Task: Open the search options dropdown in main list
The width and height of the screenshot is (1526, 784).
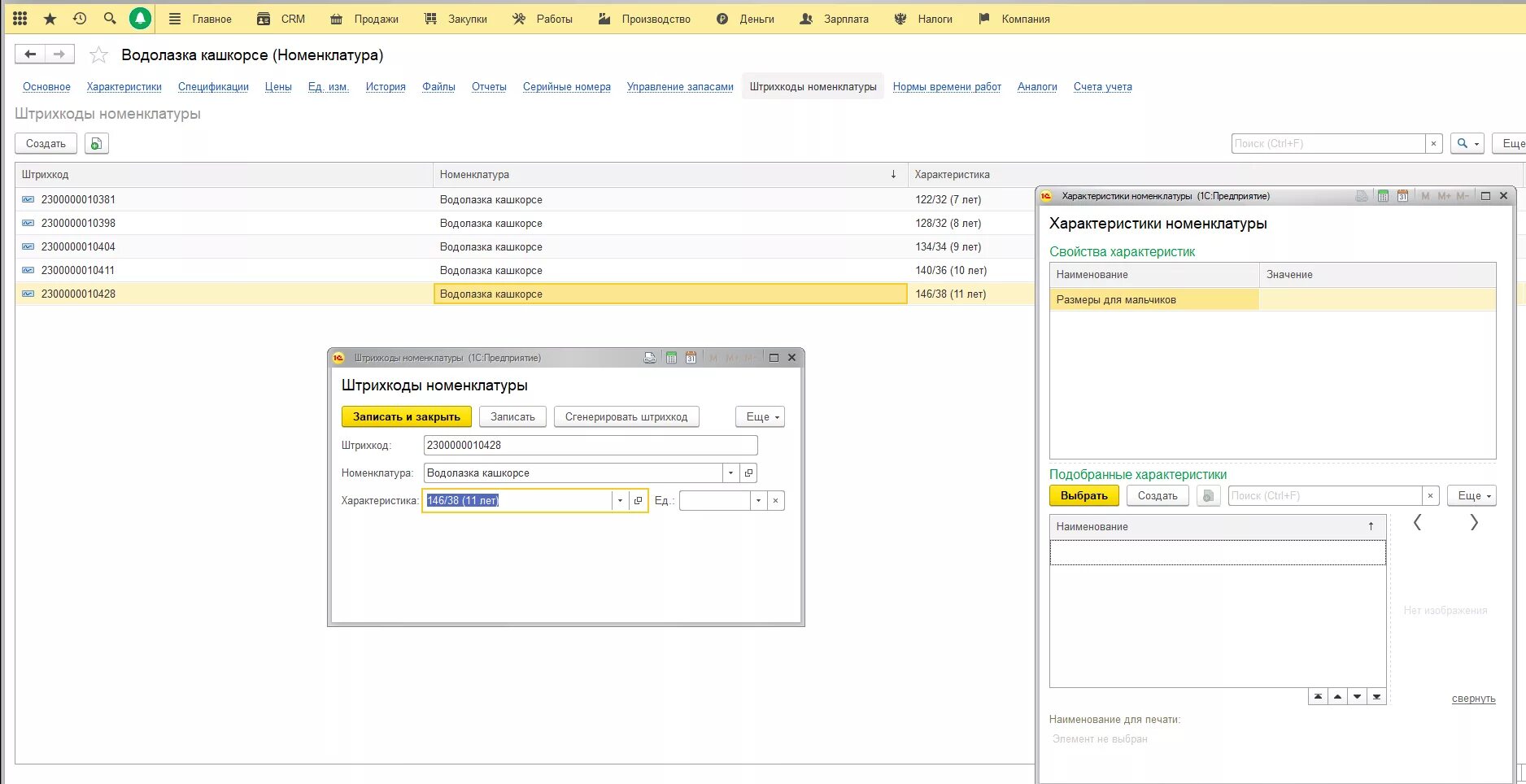Action: 1467,144
